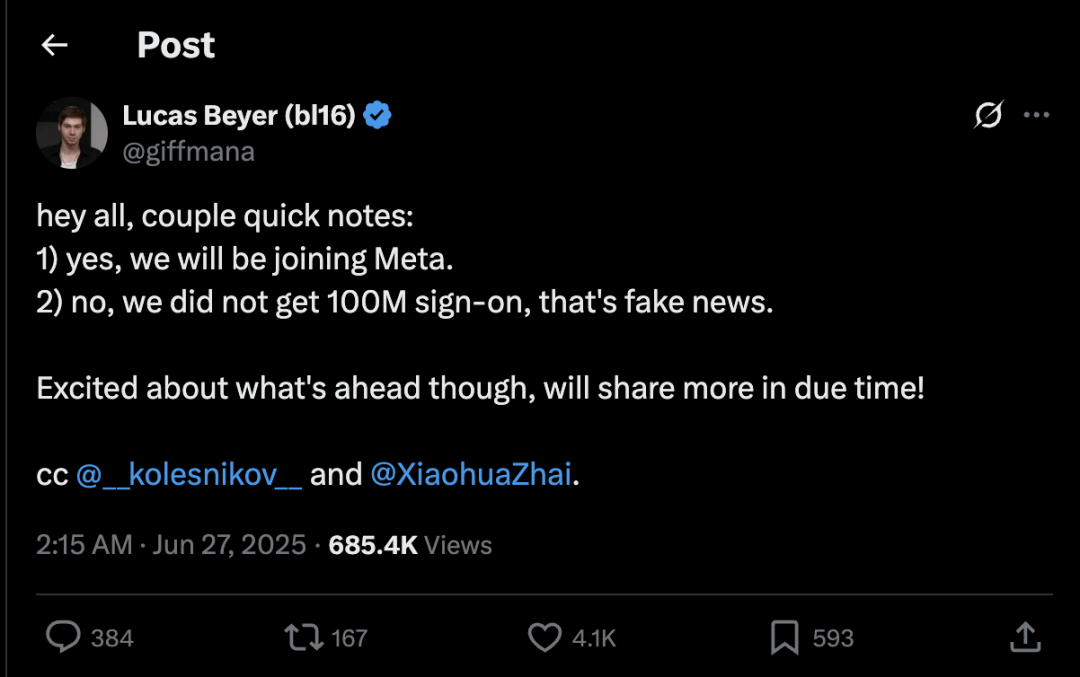Screen dimensions: 1080x677
Task: Like the post with the heart icon
Action: click(x=544, y=638)
